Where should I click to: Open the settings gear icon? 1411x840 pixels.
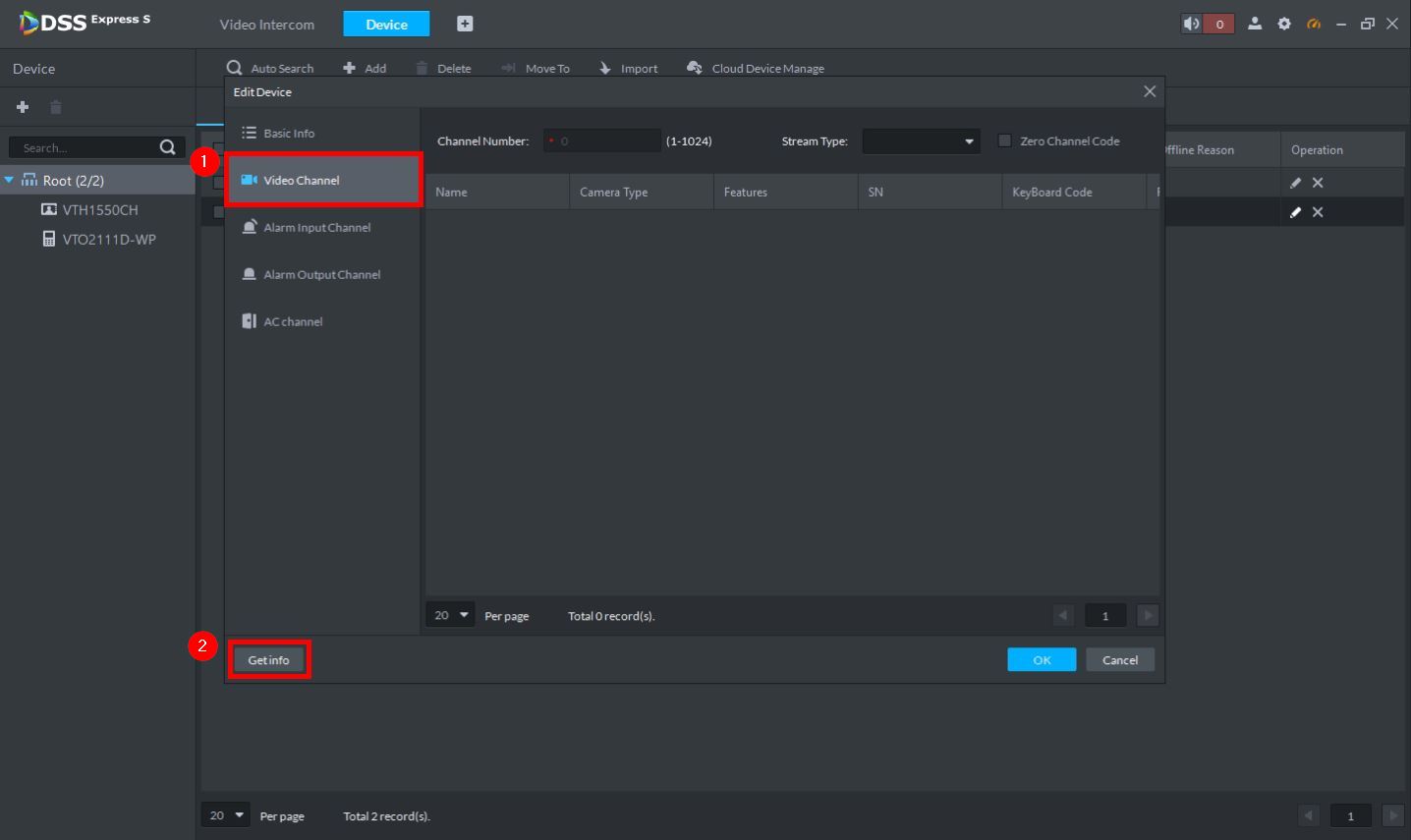[x=1284, y=24]
